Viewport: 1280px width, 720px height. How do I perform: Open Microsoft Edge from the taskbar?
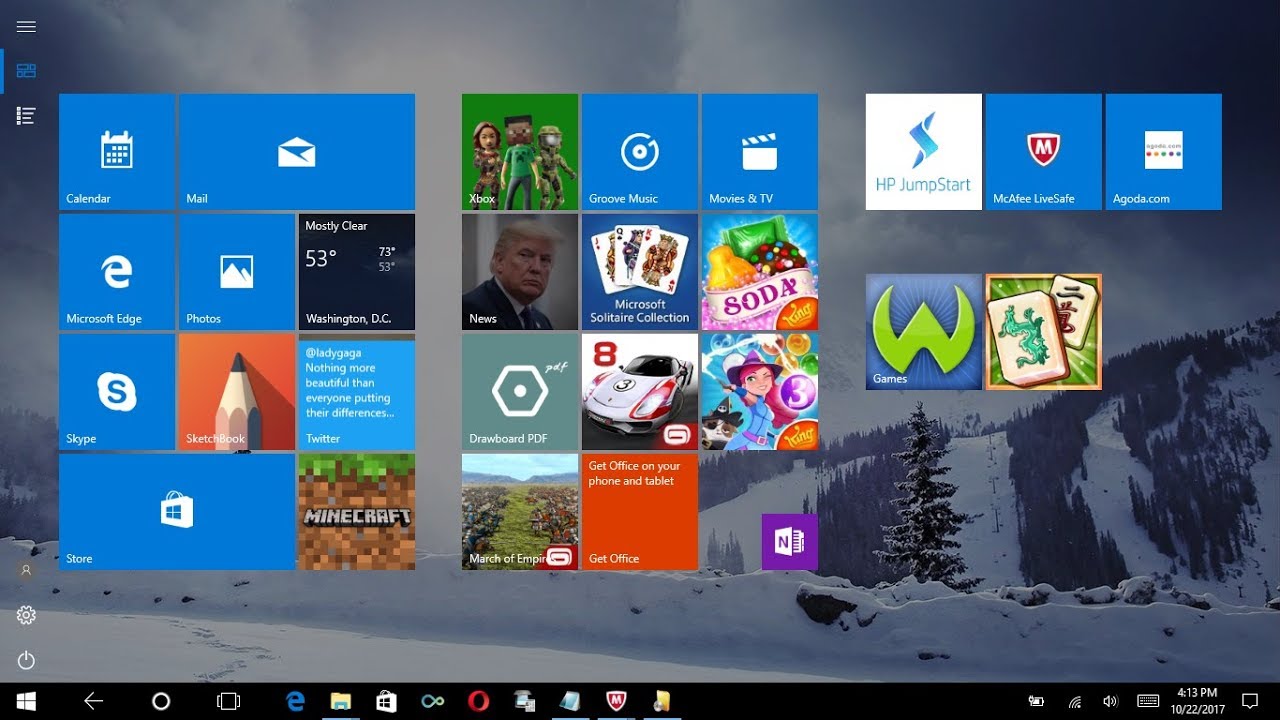pyautogui.click(x=295, y=701)
